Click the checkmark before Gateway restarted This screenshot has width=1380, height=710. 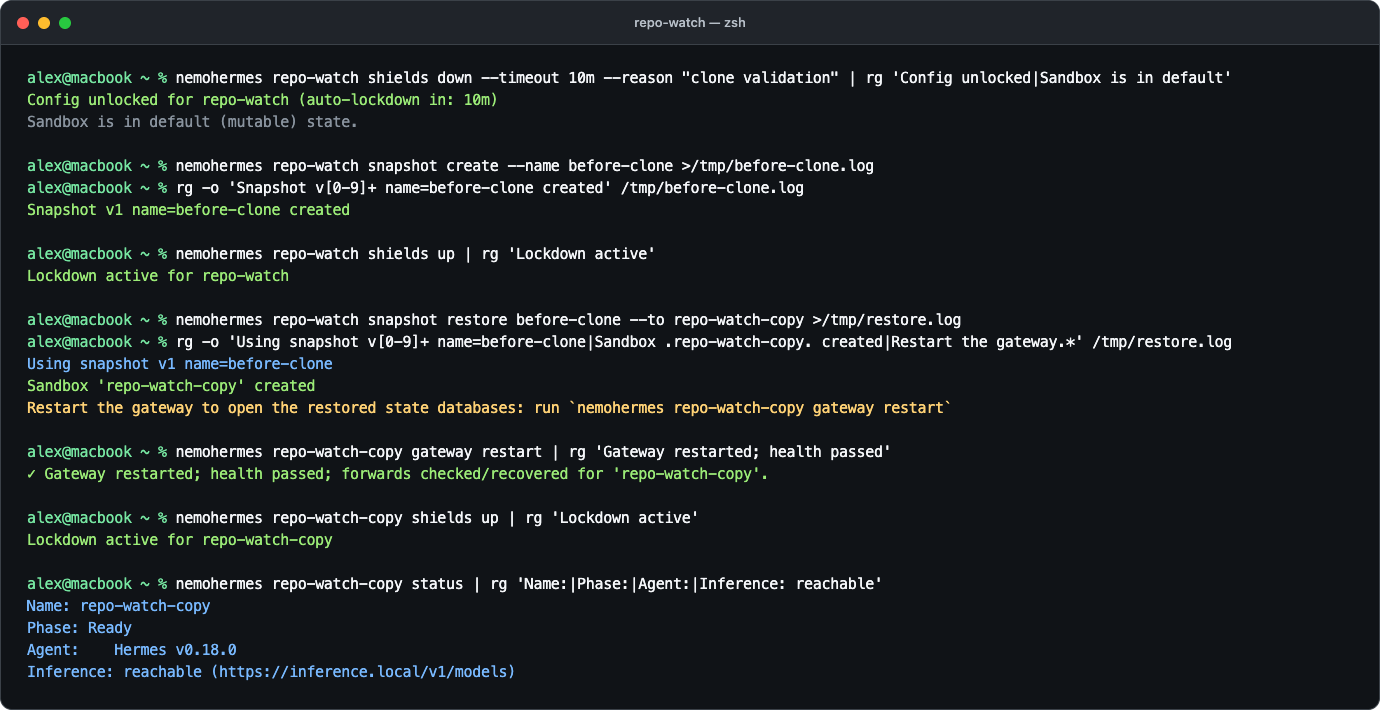(x=31, y=474)
